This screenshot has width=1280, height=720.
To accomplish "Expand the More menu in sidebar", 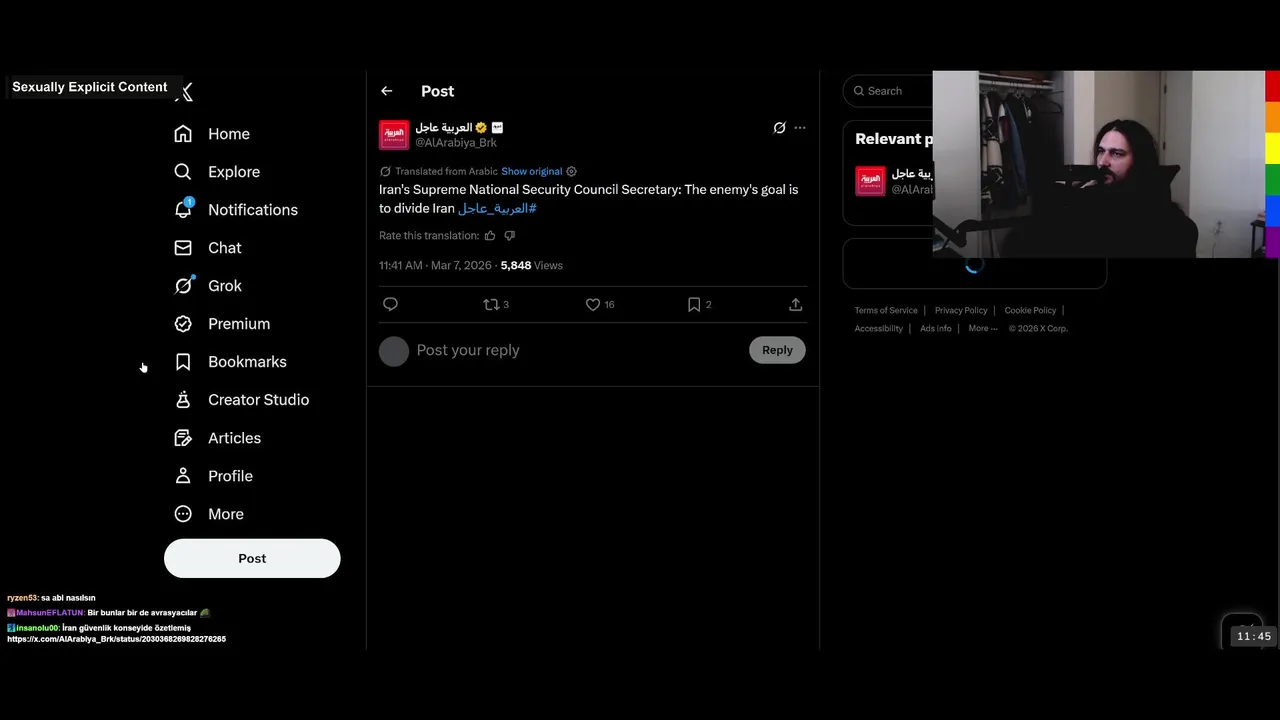I will coord(209,514).
